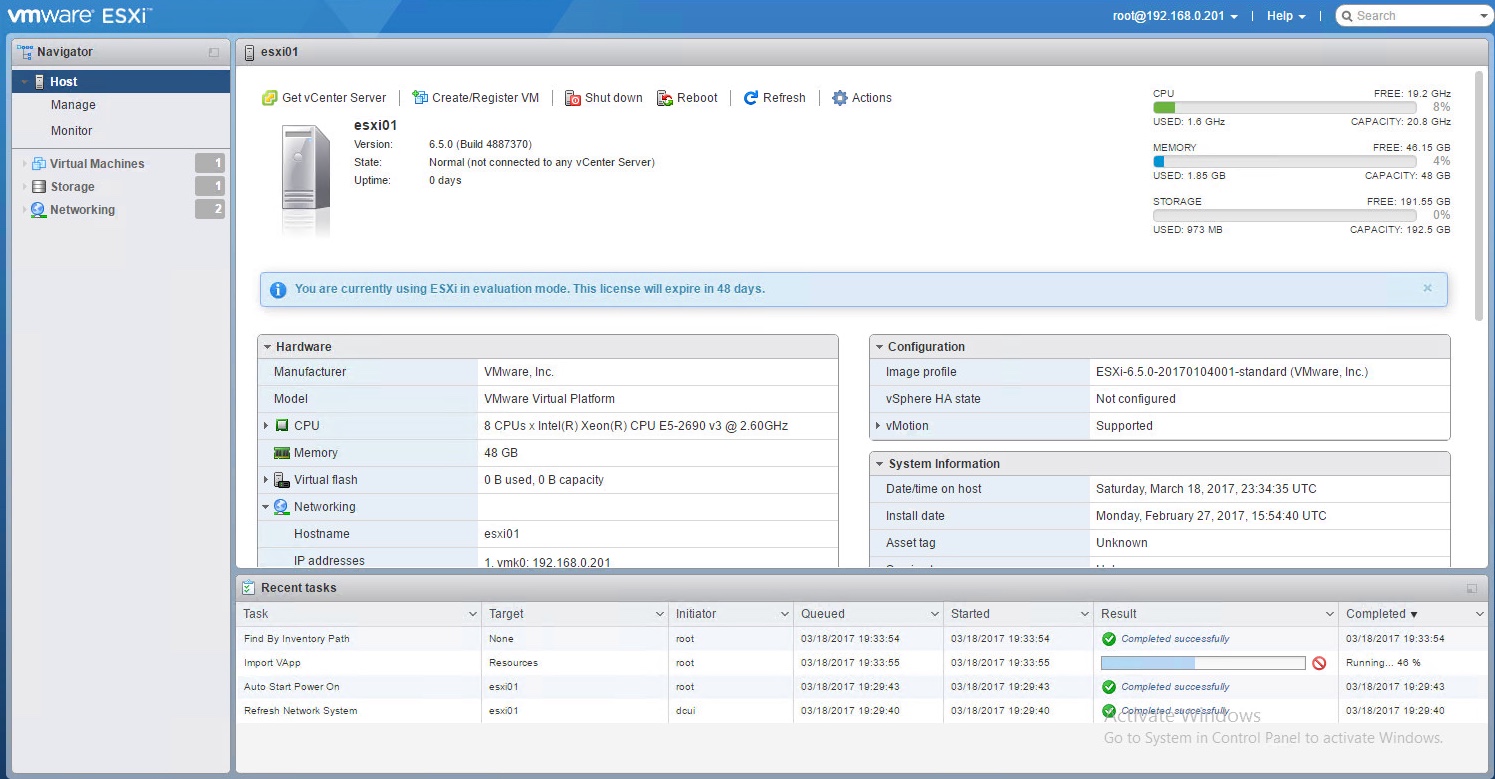Collapse the Hardware panel
The width and height of the screenshot is (1495, 779).
pos(267,347)
